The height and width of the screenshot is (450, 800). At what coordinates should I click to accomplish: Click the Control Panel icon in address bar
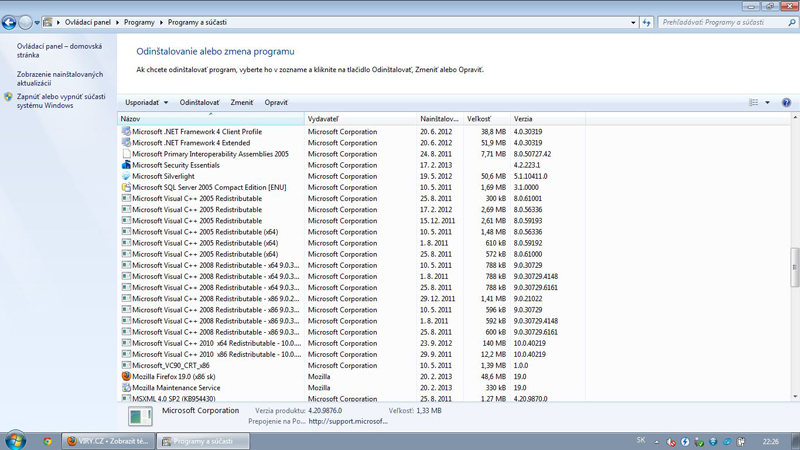tap(47, 22)
